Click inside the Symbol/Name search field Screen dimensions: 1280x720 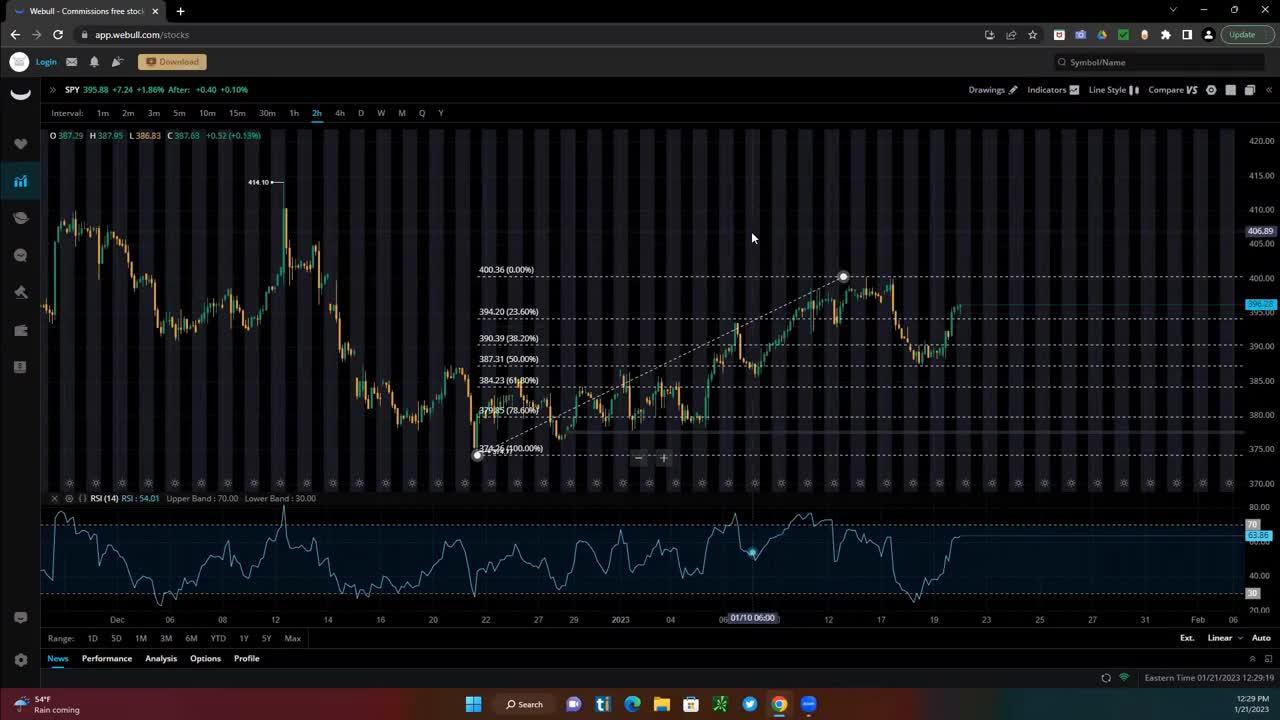click(x=1150, y=62)
